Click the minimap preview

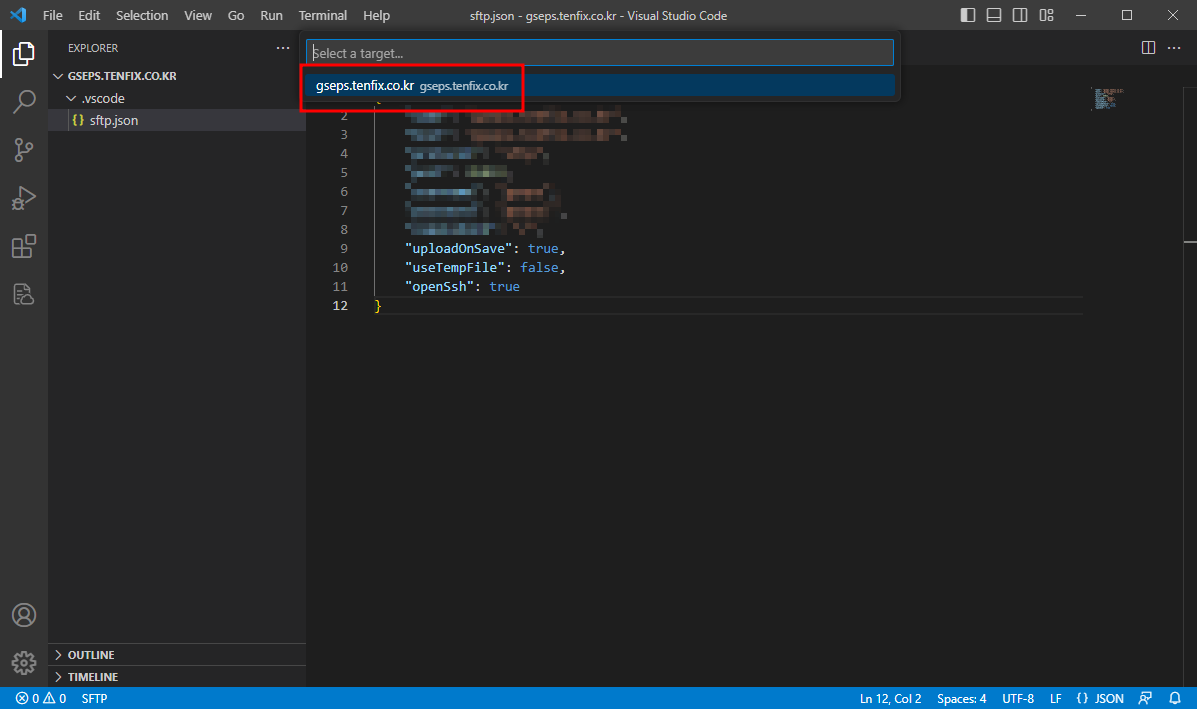(1108, 99)
